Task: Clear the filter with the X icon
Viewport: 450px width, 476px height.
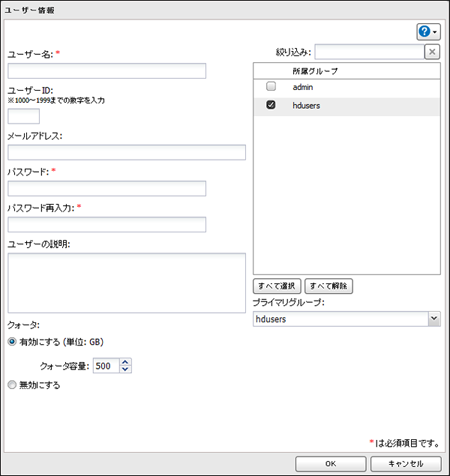Action: (432, 52)
